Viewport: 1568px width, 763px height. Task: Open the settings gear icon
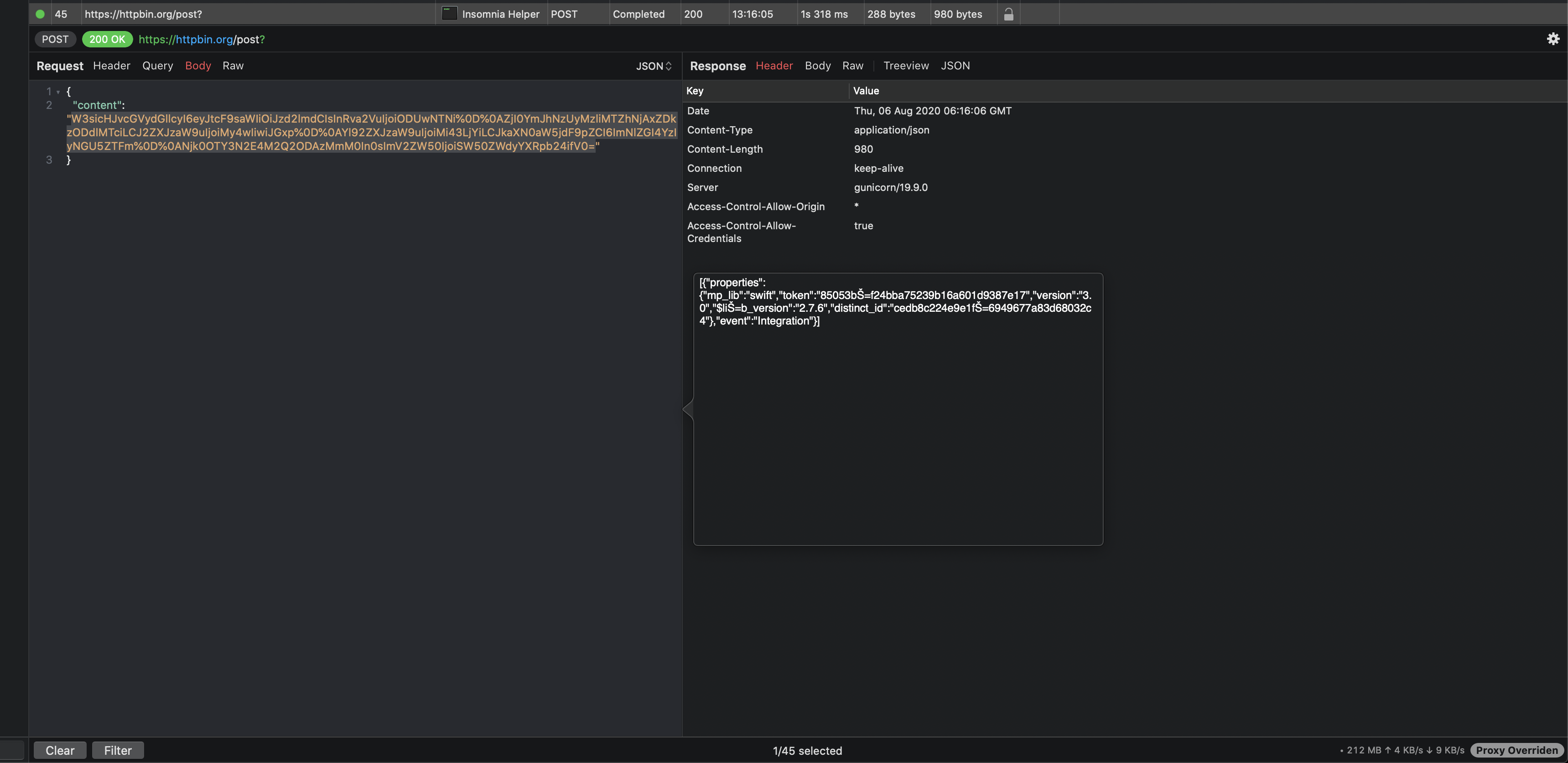tap(1553, 39)
